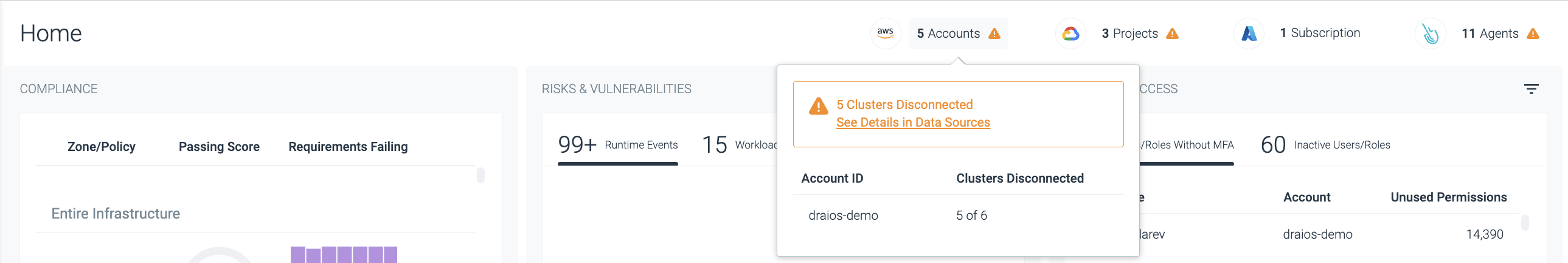This screenshot has height=263, width=1568.
Task: Open the filter icon in Access panel
Action: point(1532,89)
